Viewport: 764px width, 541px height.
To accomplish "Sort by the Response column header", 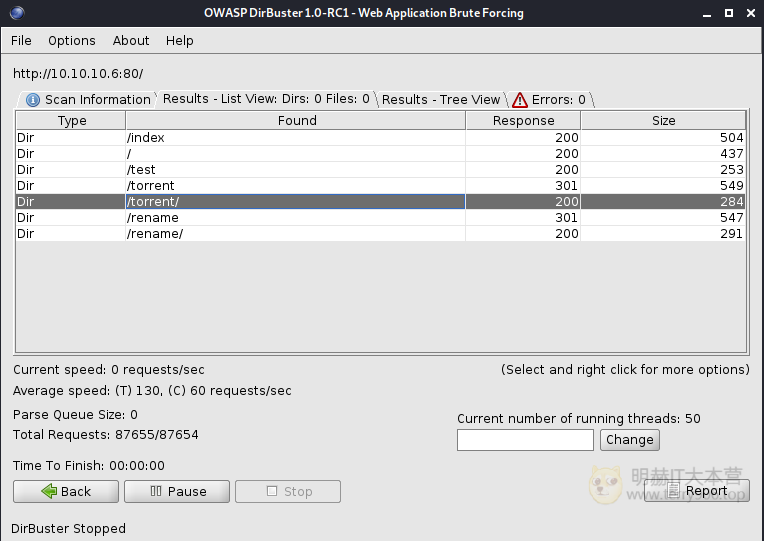I will click(x=523, y=120).
